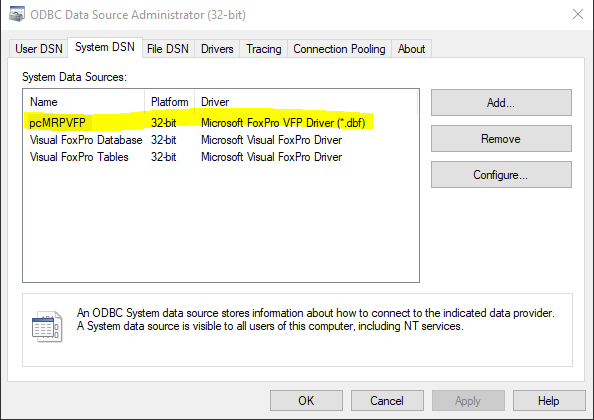Click the Remove button
Image resolution: width=594 pixels, height=420 pixels.
[501, 139]
